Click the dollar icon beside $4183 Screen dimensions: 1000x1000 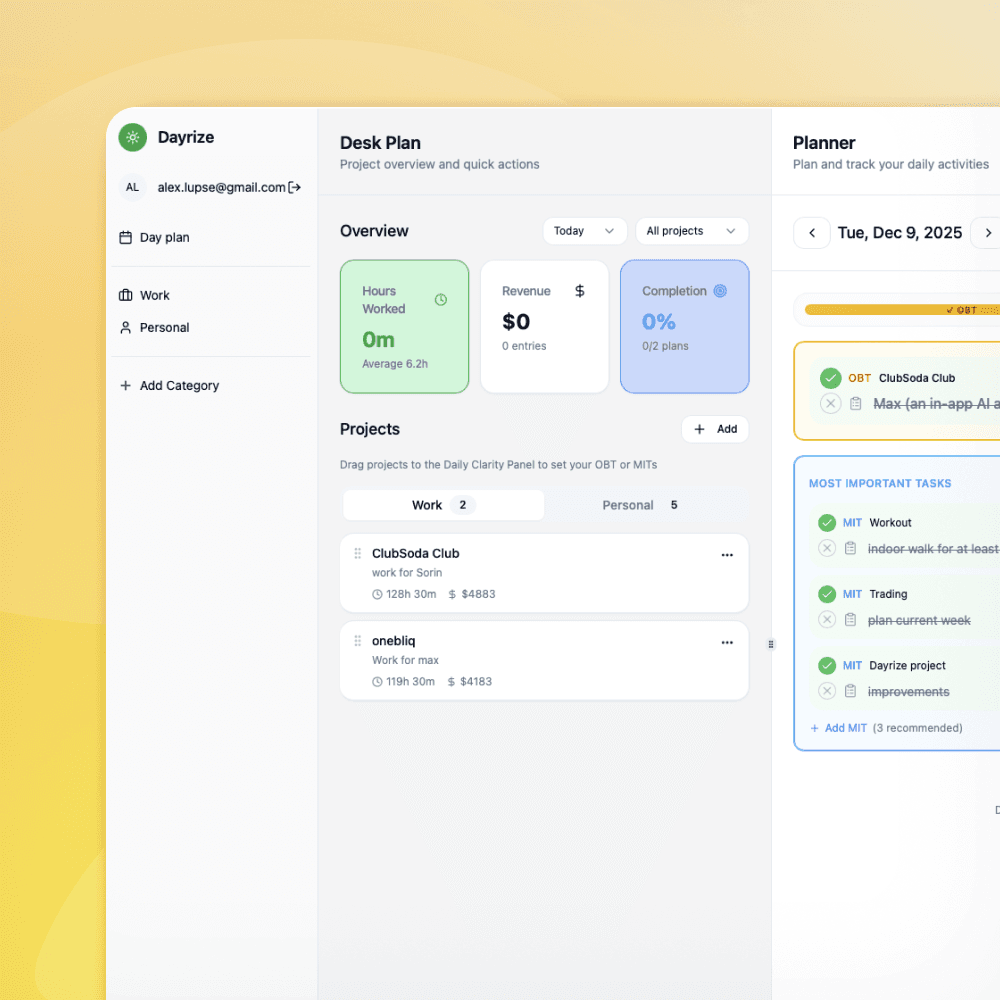452,682
